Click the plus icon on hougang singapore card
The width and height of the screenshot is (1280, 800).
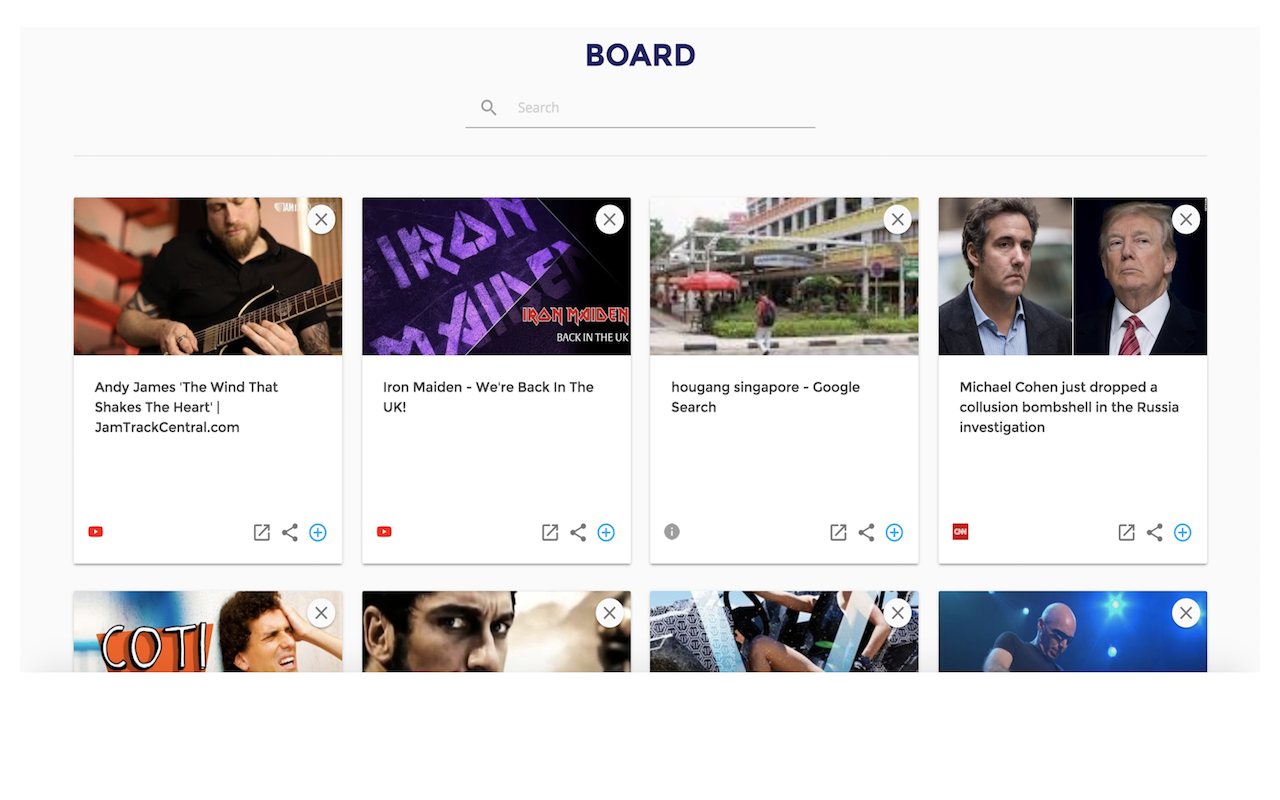[893, 533]
